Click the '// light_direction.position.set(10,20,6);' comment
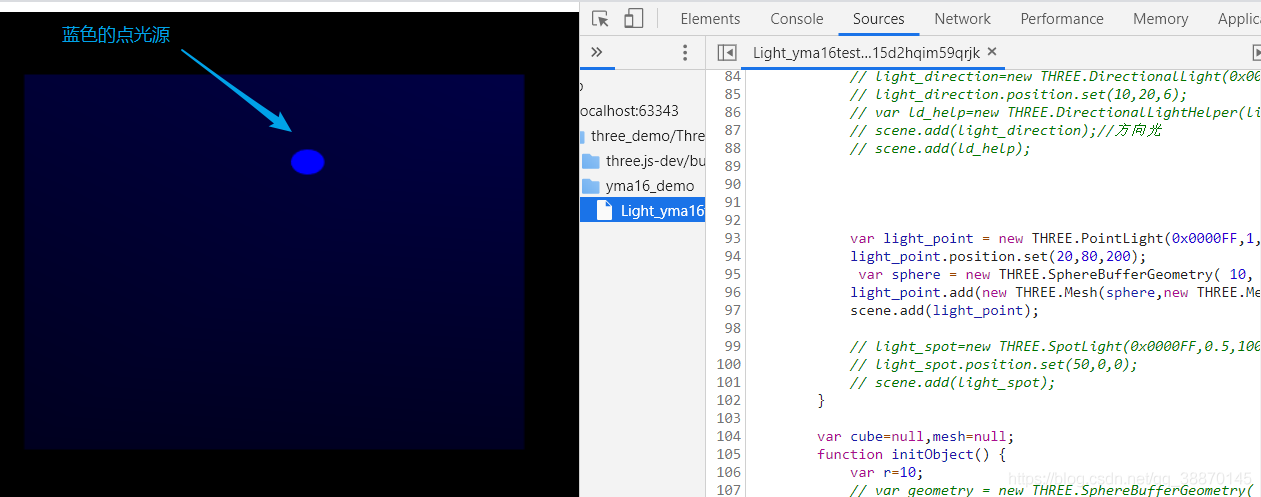The width and height of the screenshot is (1261, 497). (x=1019, y=94)
